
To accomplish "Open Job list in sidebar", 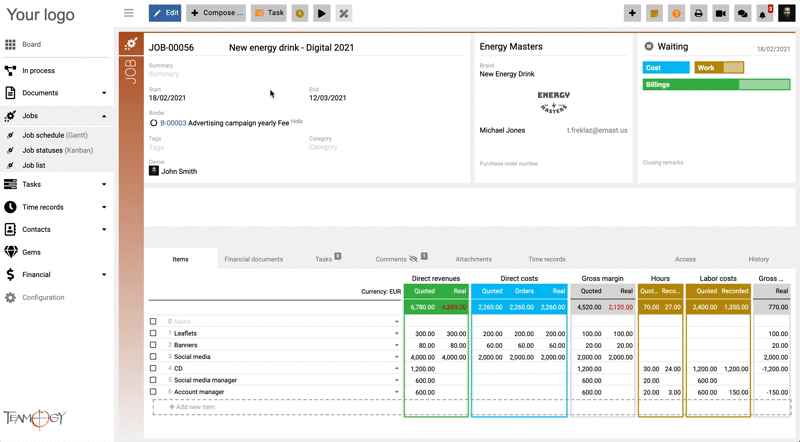I will click(34, 165).
